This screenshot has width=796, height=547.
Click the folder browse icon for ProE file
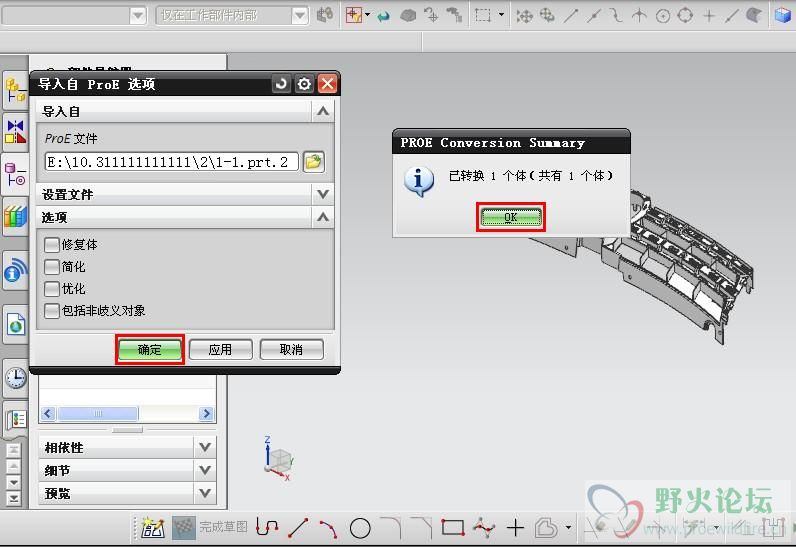(314, 162)
